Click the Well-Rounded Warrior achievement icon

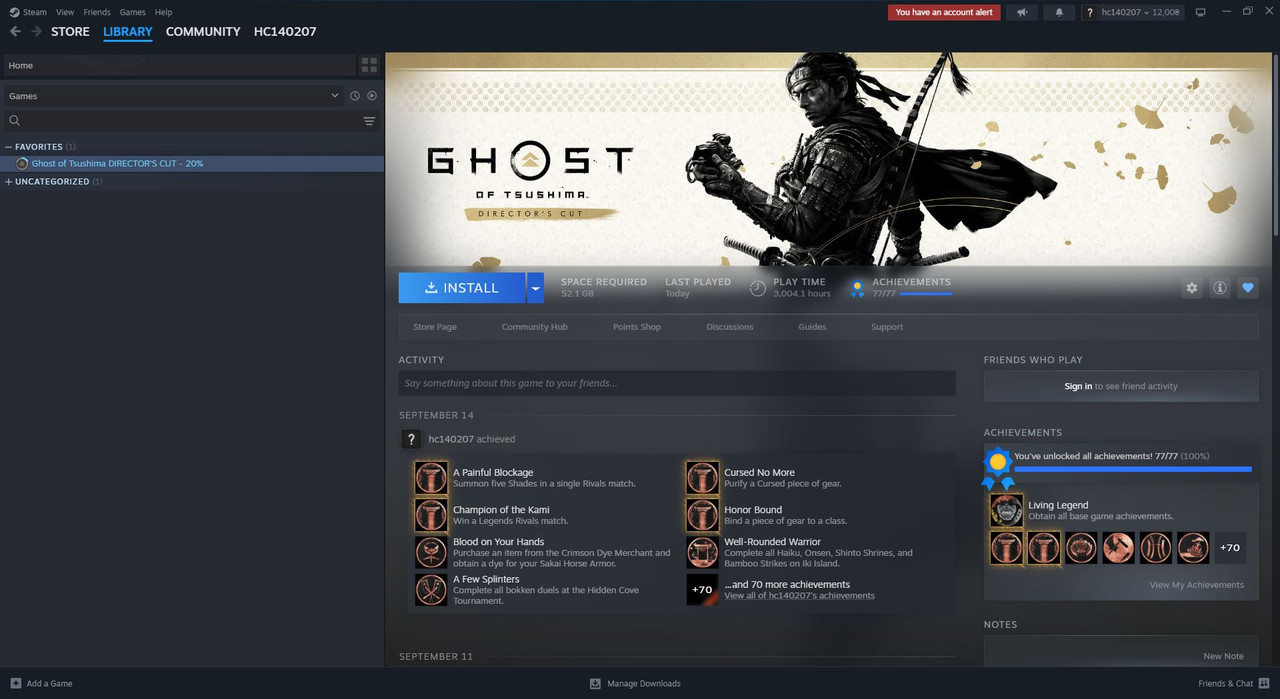coord(702,552)
